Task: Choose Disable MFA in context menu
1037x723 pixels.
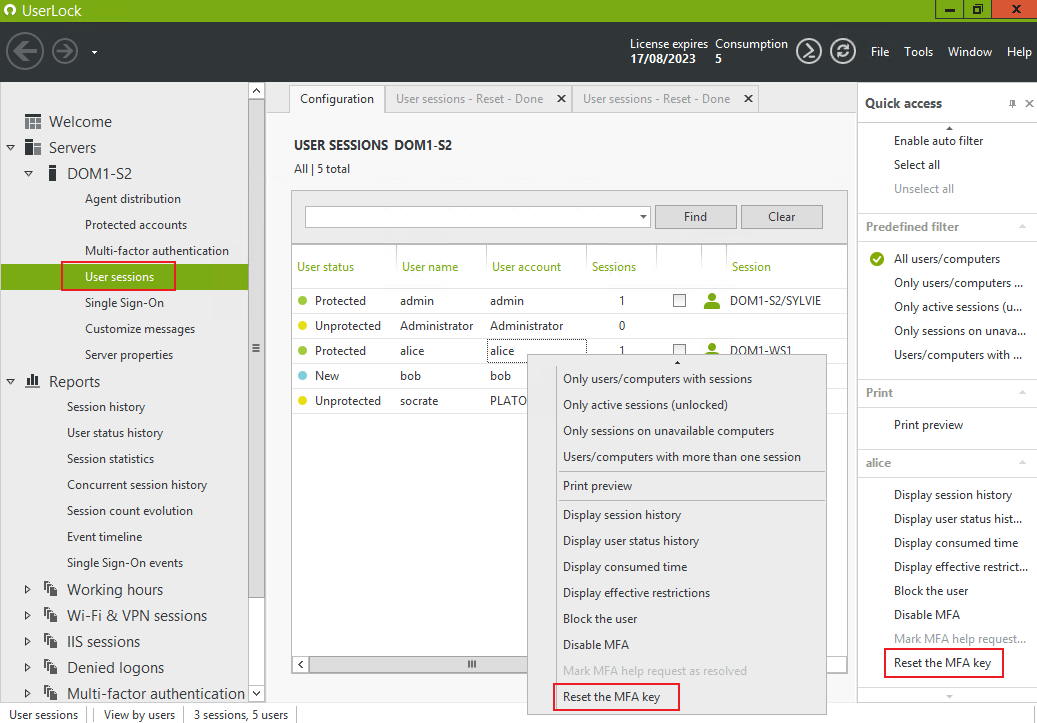Action: tap(596, 644)
